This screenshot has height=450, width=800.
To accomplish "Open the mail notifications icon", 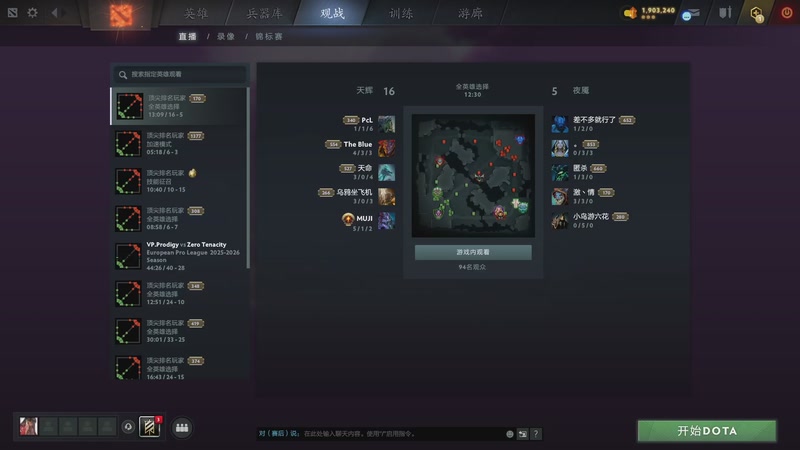I will (x=691, y=14).
